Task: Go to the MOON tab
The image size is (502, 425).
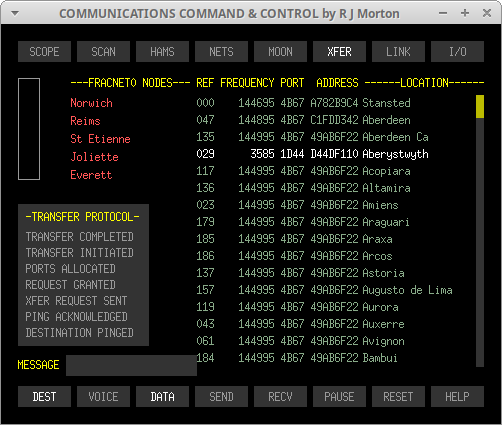Action: coord(280,52)
